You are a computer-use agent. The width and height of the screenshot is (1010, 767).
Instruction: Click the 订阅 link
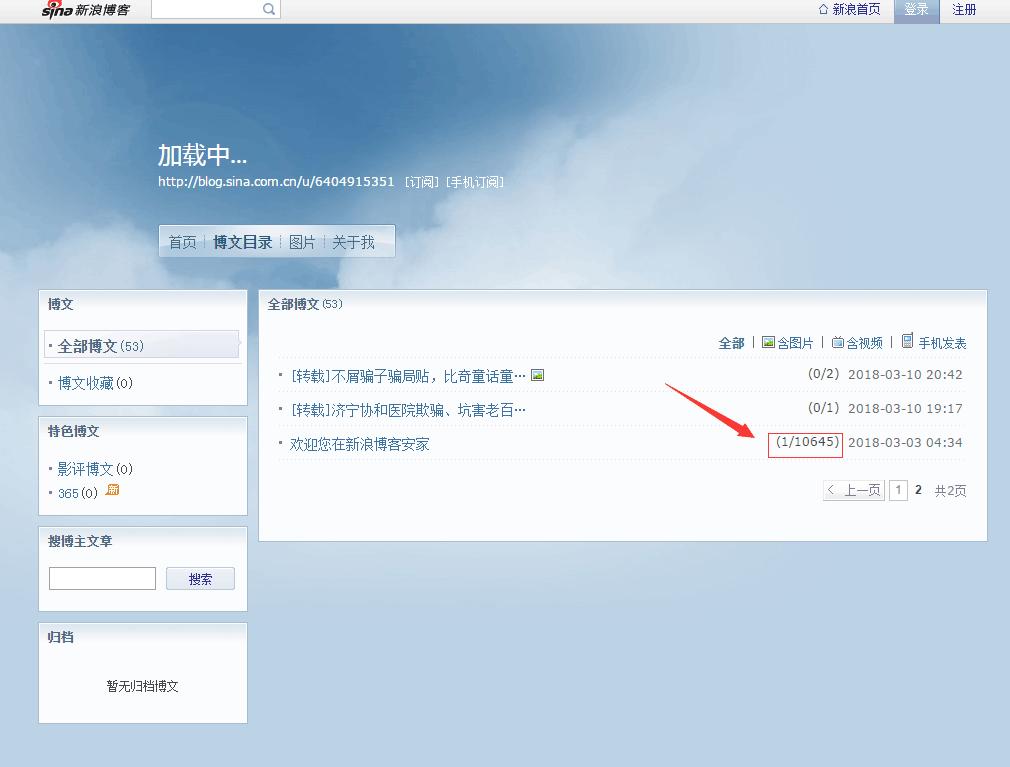(x=422, y=182)
